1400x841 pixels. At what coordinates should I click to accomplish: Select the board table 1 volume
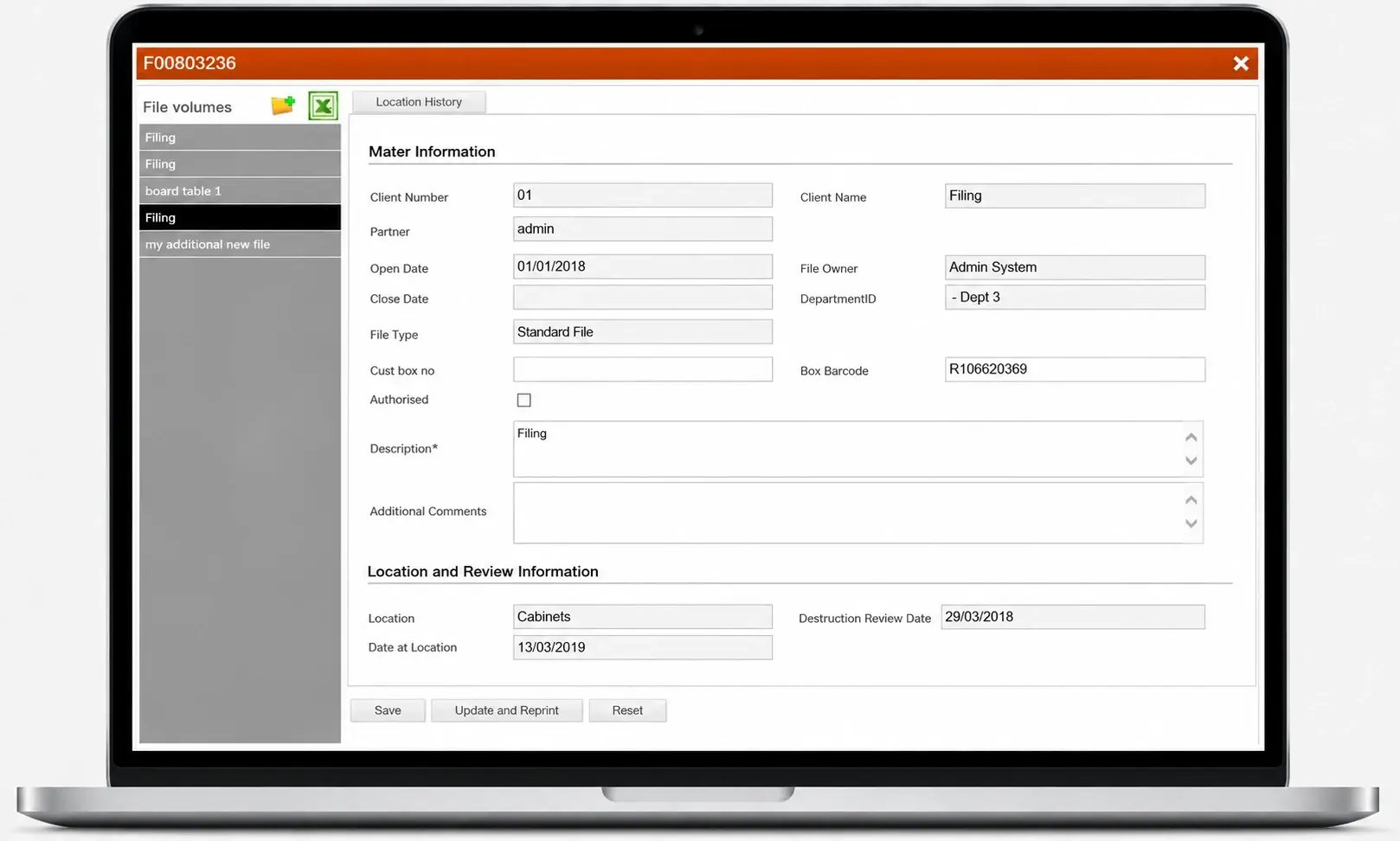[x=240, y=191]
